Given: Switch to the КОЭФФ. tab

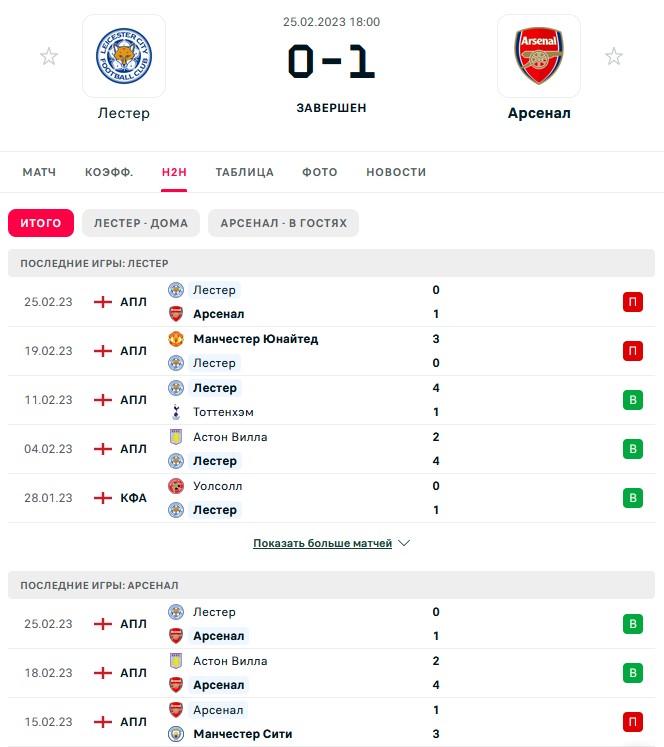Looking at the screenshot, I should [109, 172].
